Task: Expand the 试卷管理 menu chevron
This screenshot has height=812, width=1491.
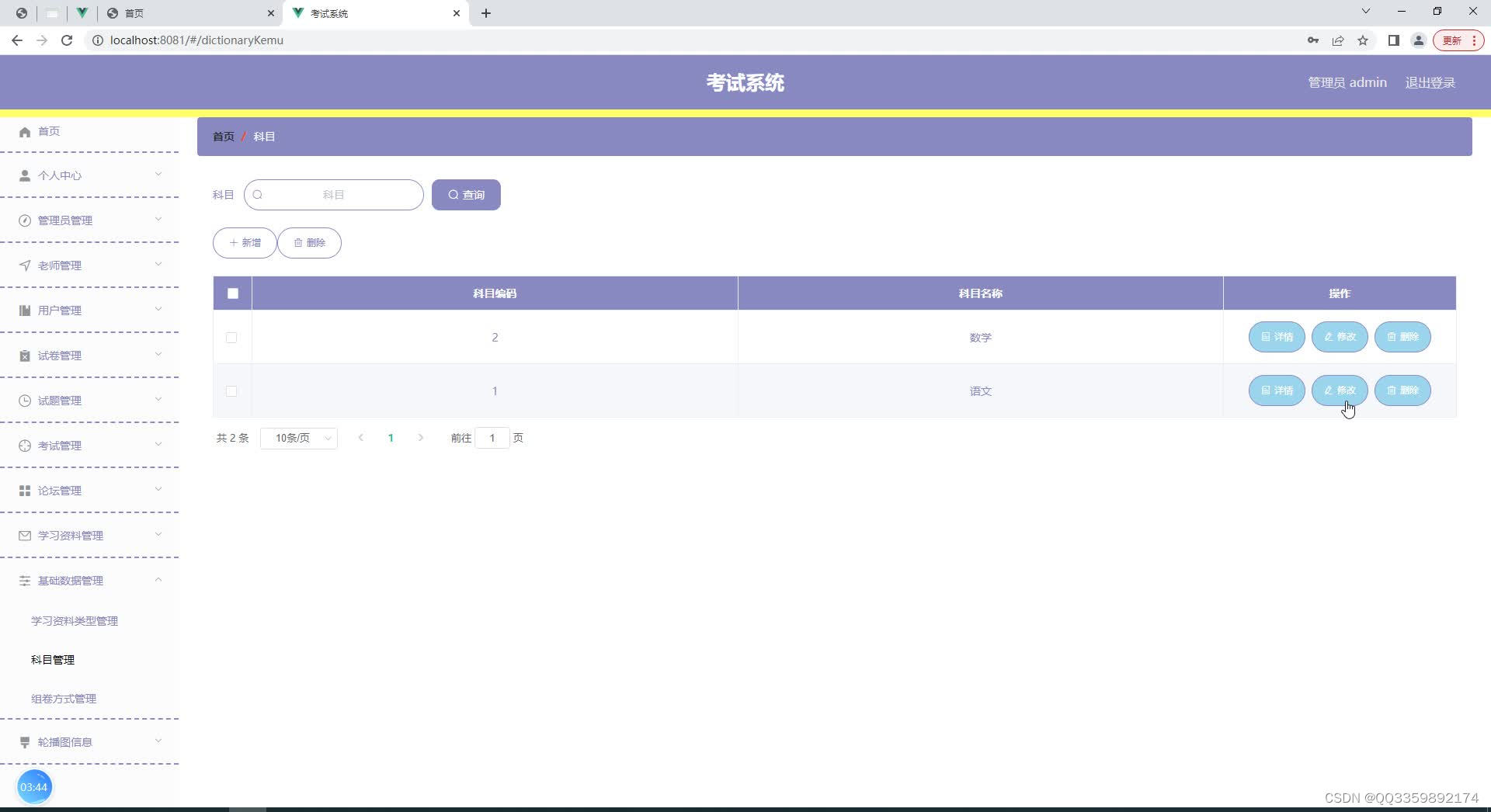Action: pos(158,355)
